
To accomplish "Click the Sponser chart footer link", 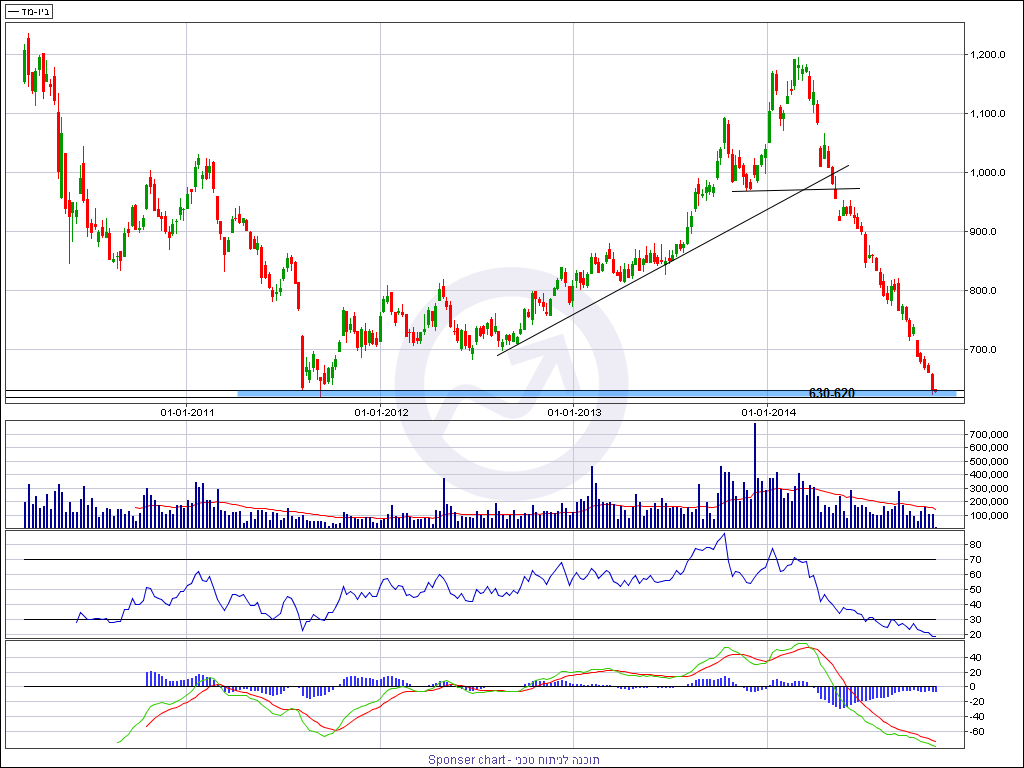I will 514,759.
